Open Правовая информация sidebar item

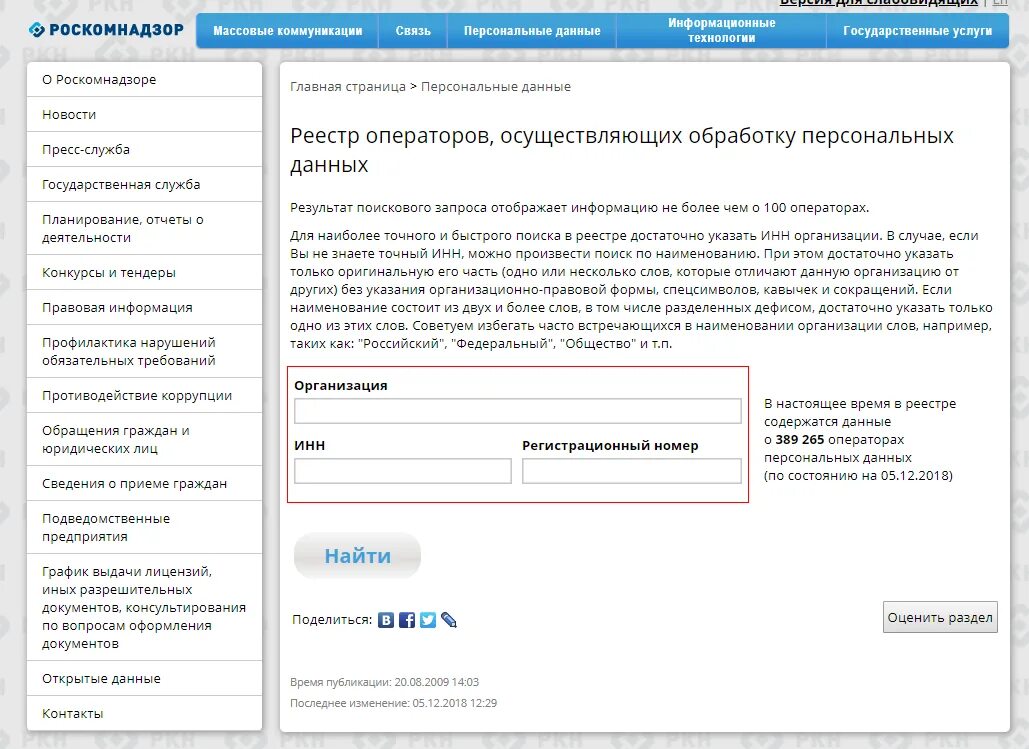coord(144,307)
